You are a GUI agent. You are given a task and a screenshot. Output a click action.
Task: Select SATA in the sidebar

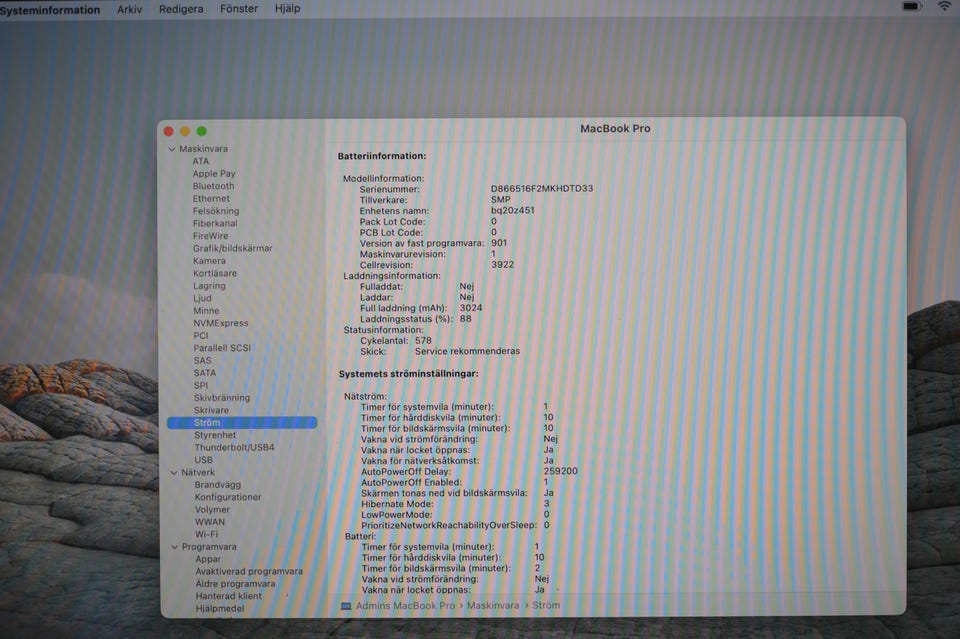[205, 373]
